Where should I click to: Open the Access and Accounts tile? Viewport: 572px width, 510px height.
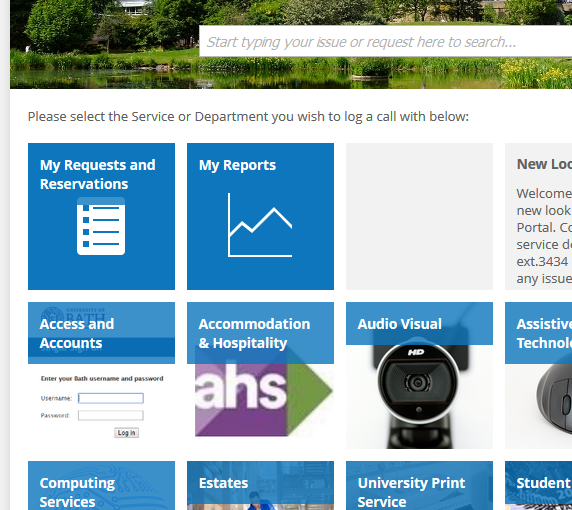coord(101,375)
